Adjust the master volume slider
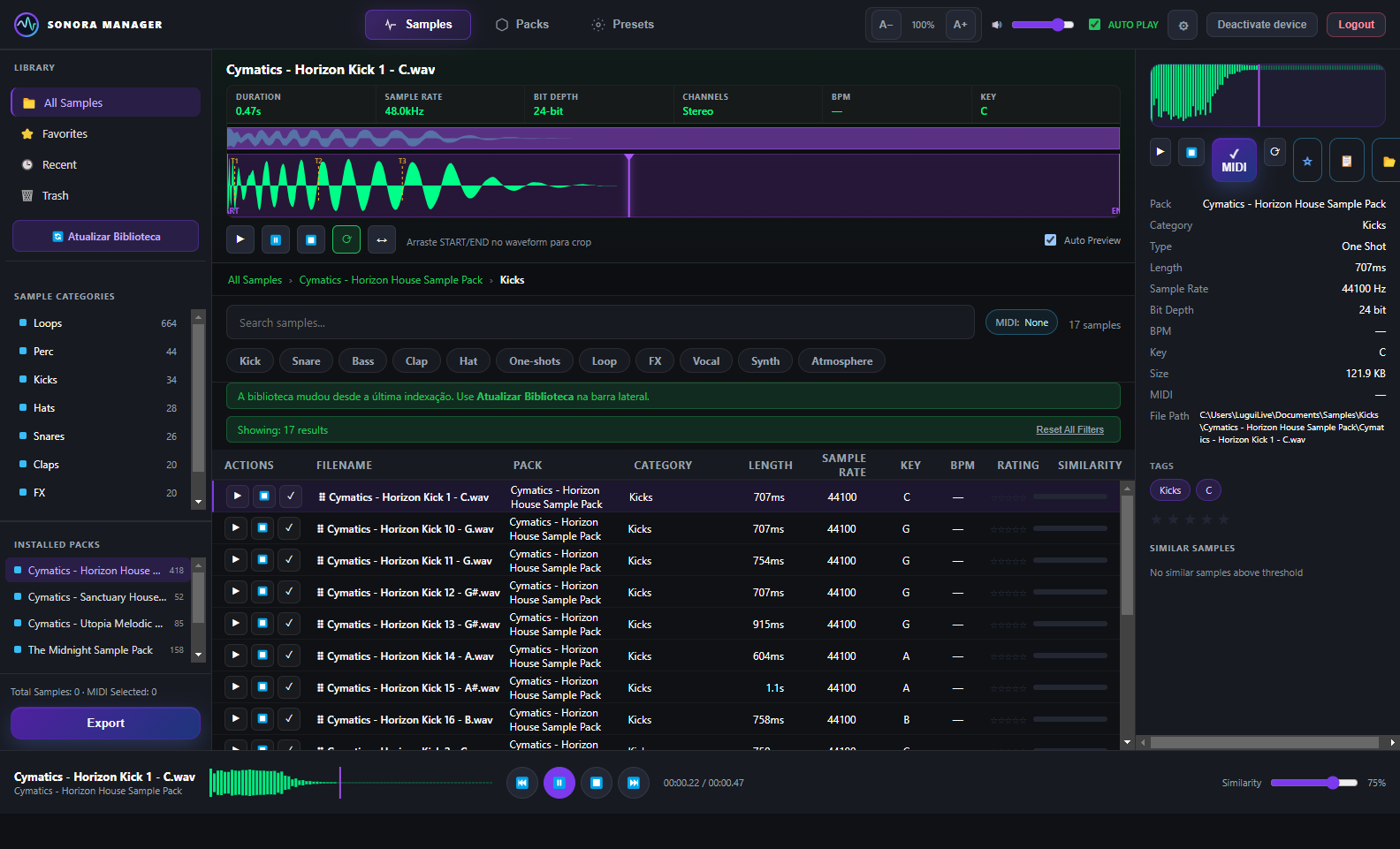This screenshot has height=849, width=1400. 1043,25
